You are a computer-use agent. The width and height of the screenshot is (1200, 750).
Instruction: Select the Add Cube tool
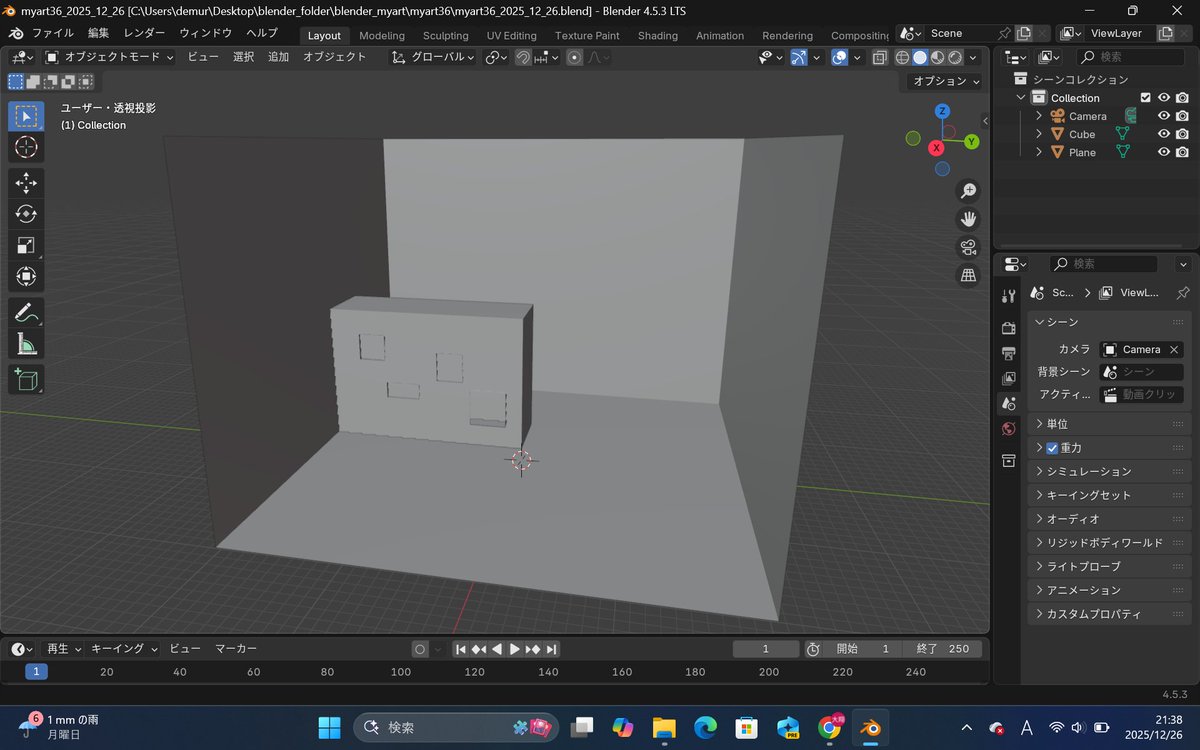tap(26, 379)
